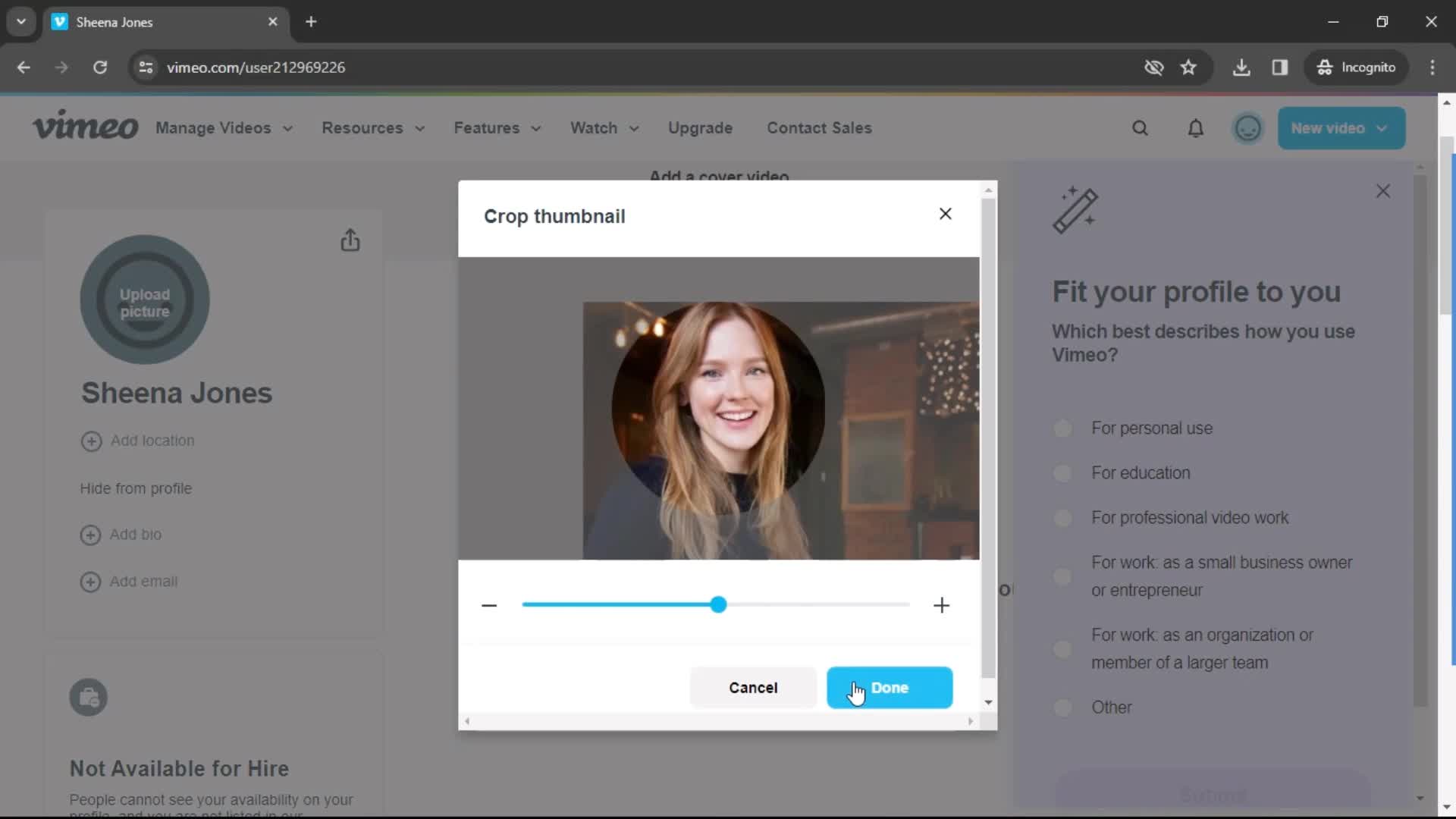
Task: Click Add bio plus icon
Action: coord(90,535)
